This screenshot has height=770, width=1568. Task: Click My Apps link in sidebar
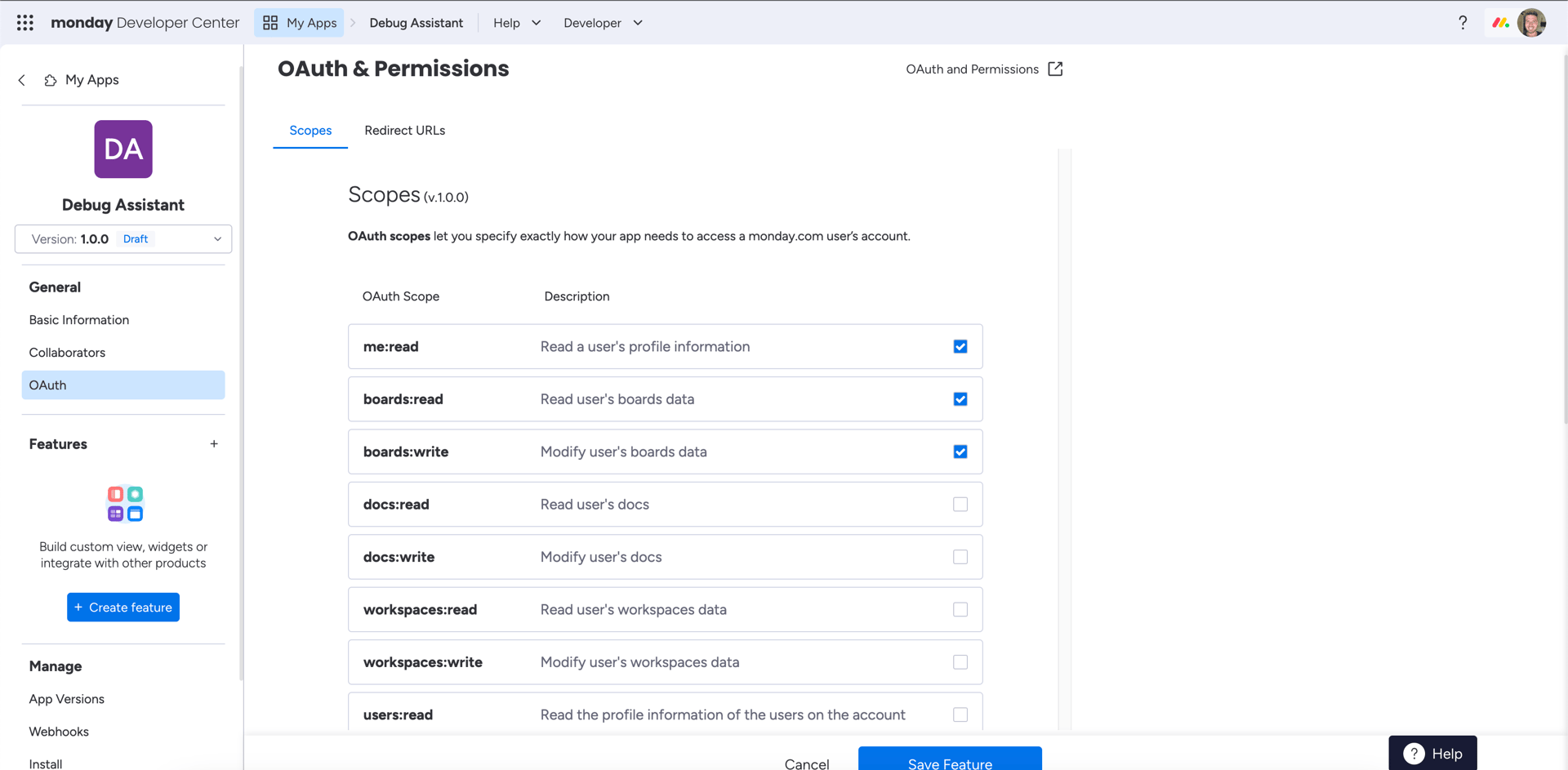pyautogui.click(x=92, y=80)
